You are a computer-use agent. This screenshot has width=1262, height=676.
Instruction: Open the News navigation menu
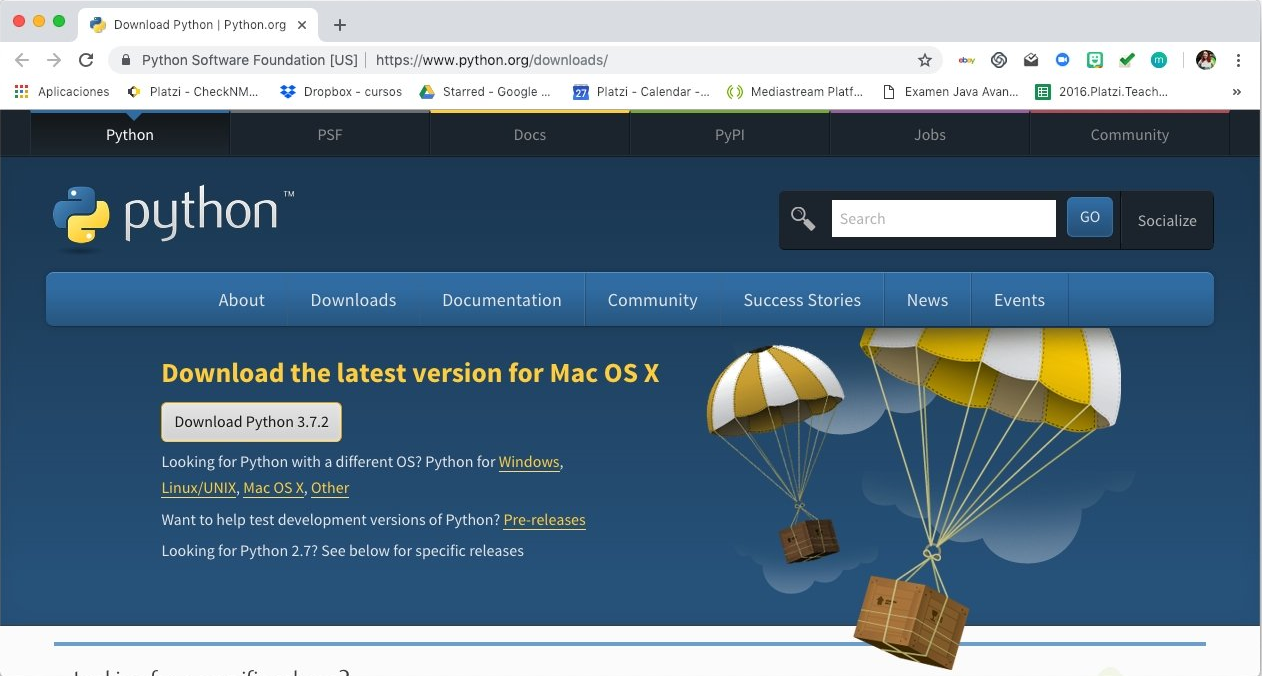[x=927, y=300]
